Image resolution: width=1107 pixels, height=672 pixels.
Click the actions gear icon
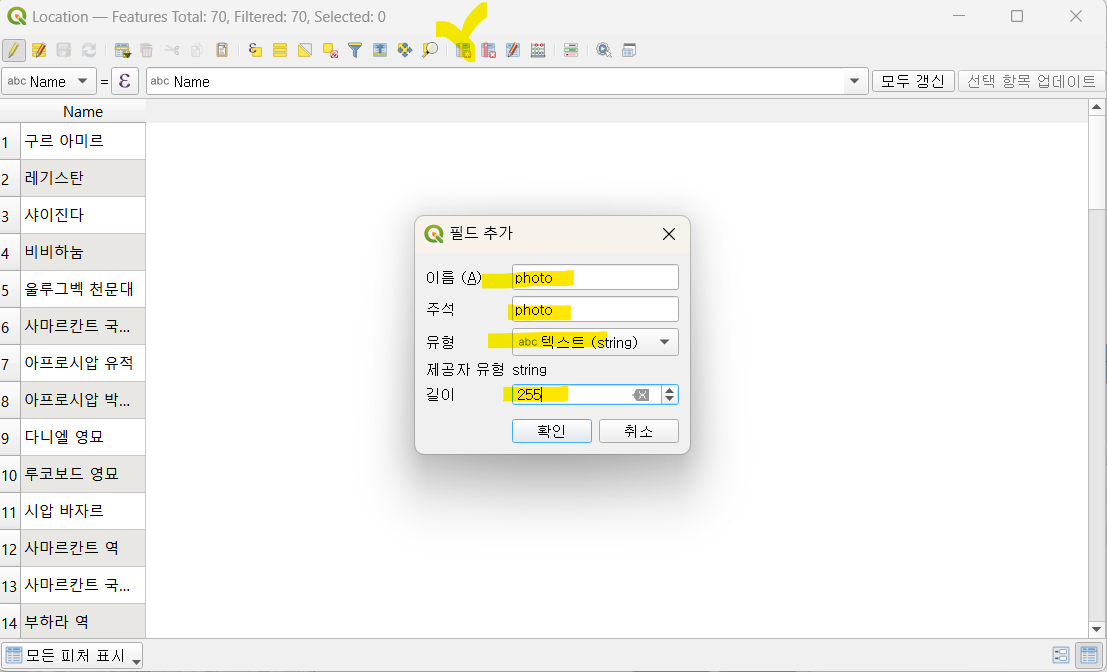(604, 50)
